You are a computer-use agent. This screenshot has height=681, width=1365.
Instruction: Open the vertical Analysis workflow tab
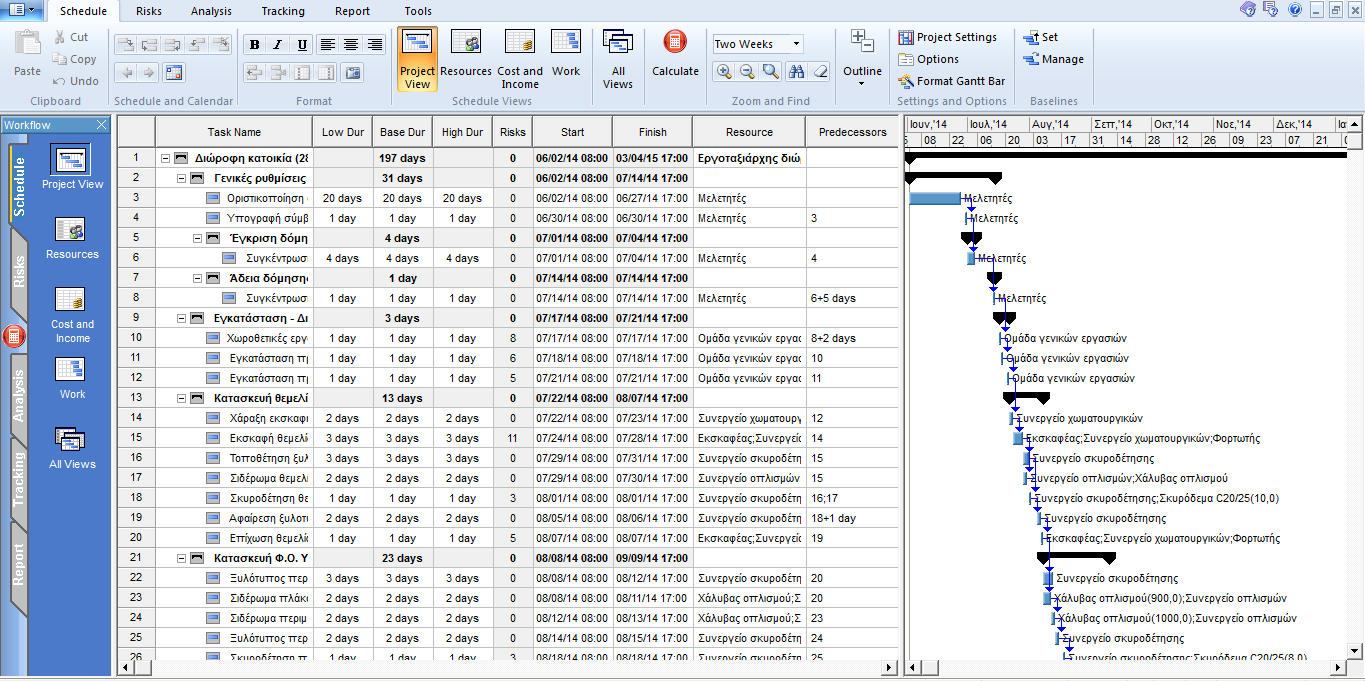18,395
